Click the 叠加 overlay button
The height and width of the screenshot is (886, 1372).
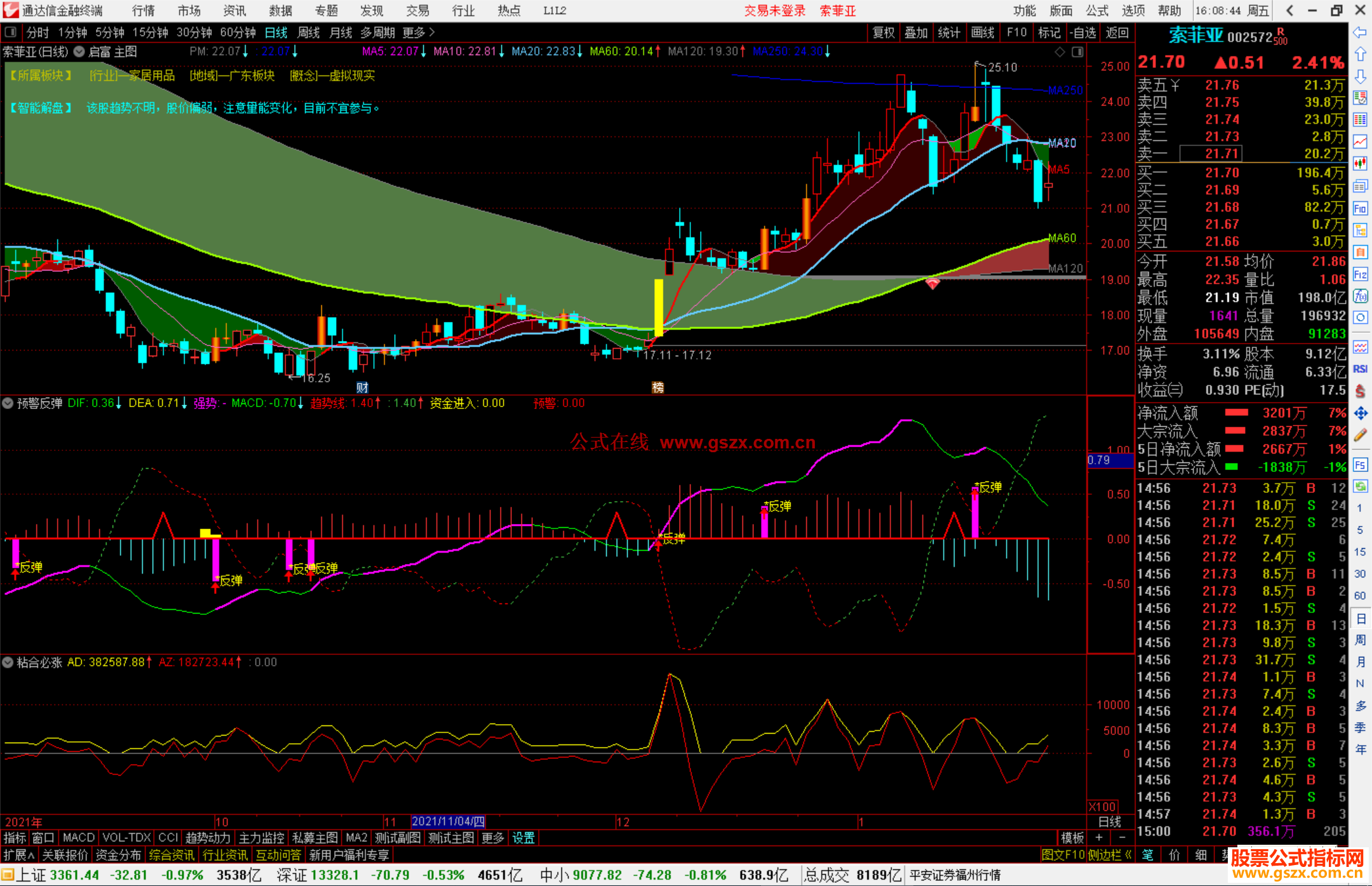(x=916, y=32)
